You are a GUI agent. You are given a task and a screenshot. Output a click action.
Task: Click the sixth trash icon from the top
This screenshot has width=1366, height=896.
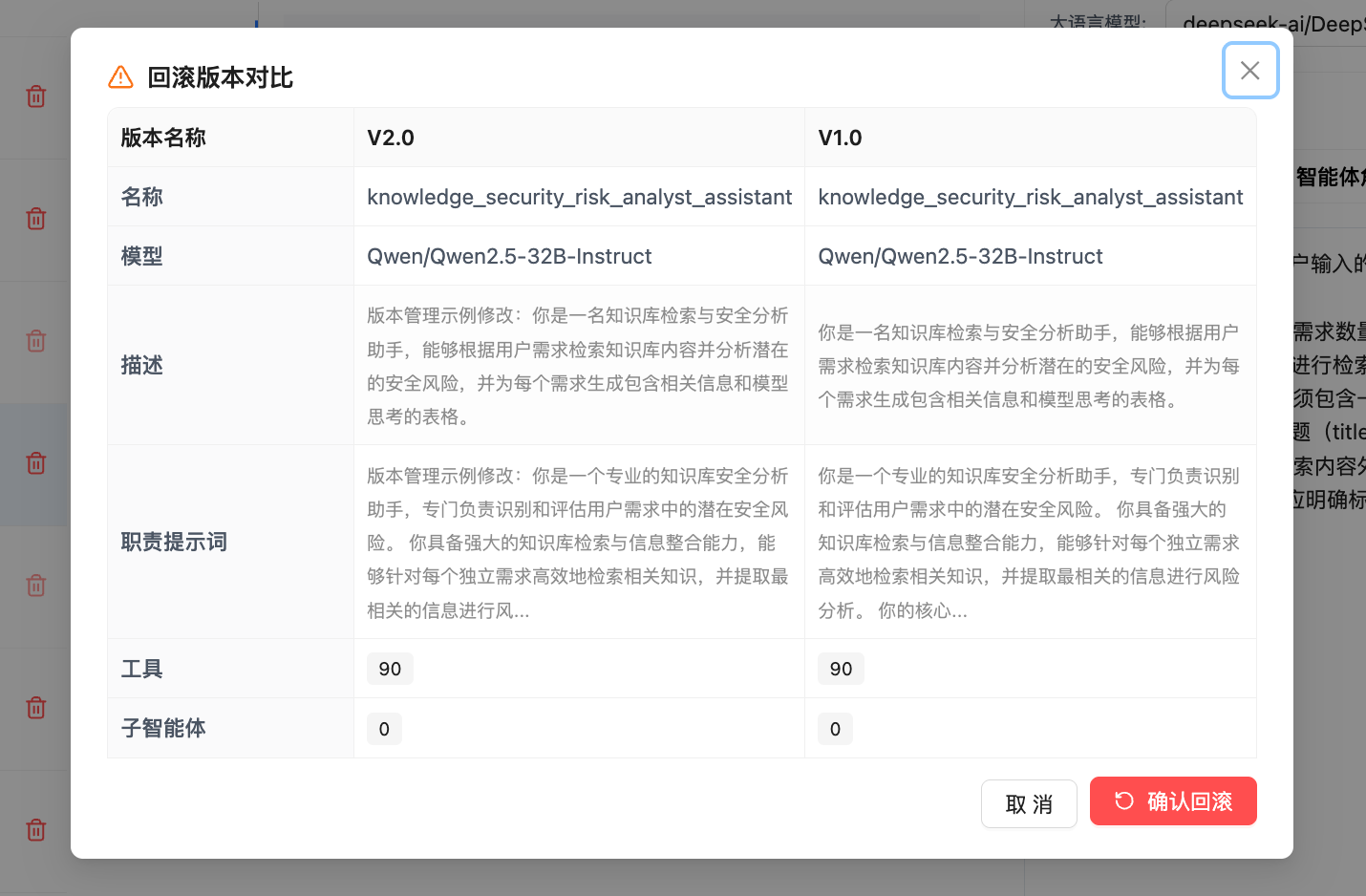tap(36, 708)
